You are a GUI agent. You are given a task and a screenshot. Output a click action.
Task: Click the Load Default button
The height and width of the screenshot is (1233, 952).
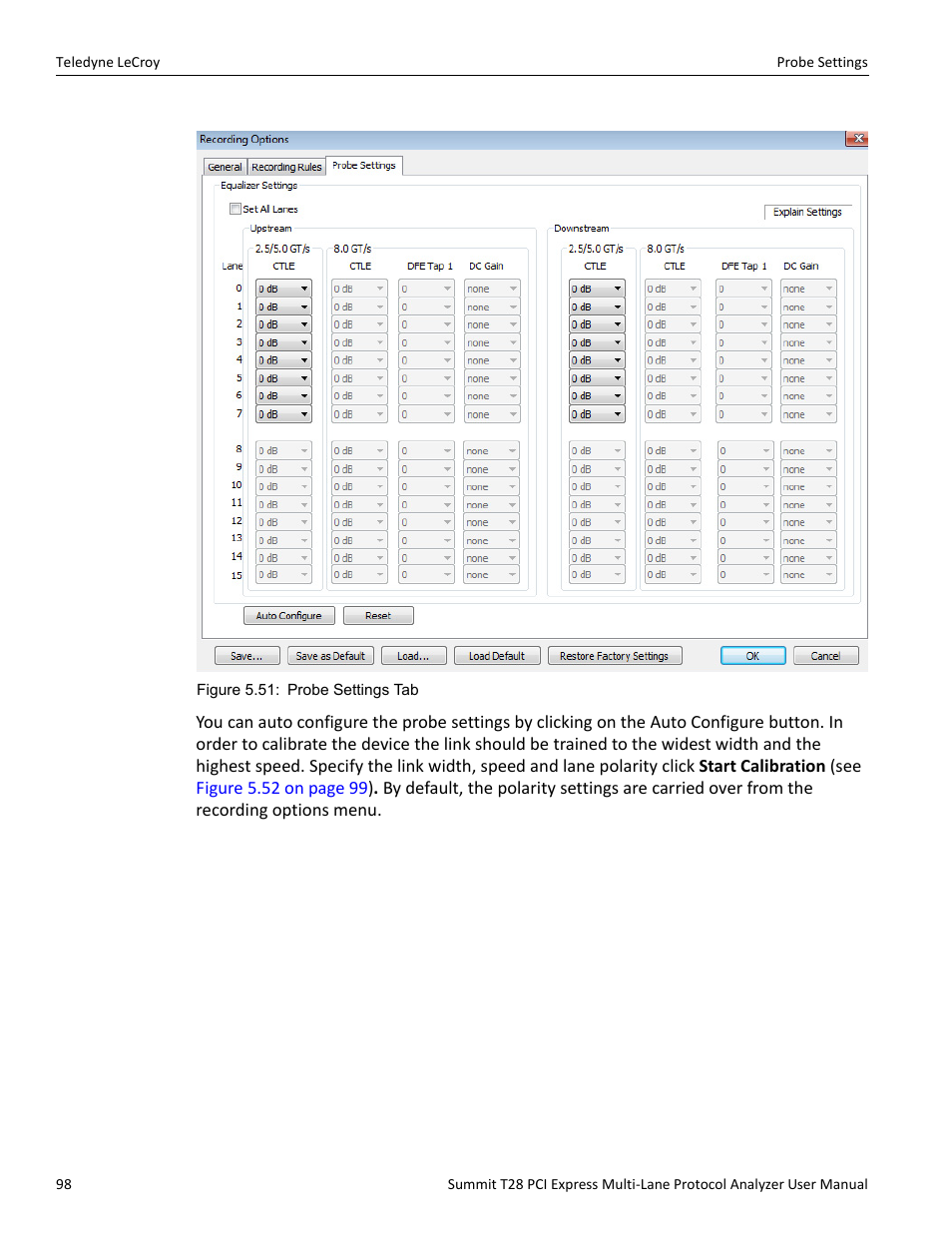[x=496, y=655]
